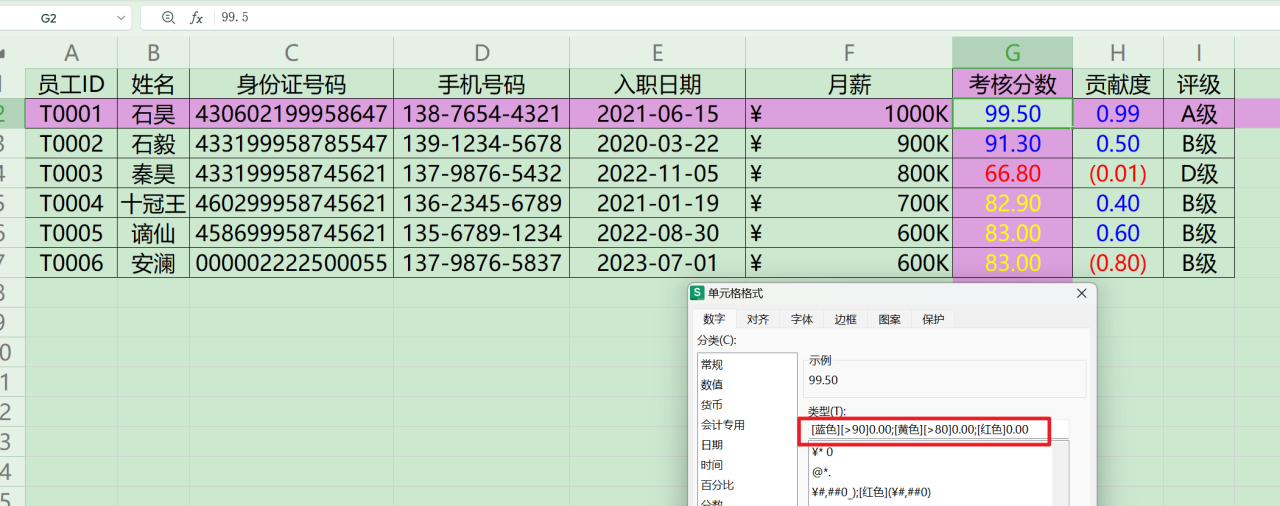Select the contribution cell (0.01)
This screenshot has width=1280, height=506.
pos(1118,173)
